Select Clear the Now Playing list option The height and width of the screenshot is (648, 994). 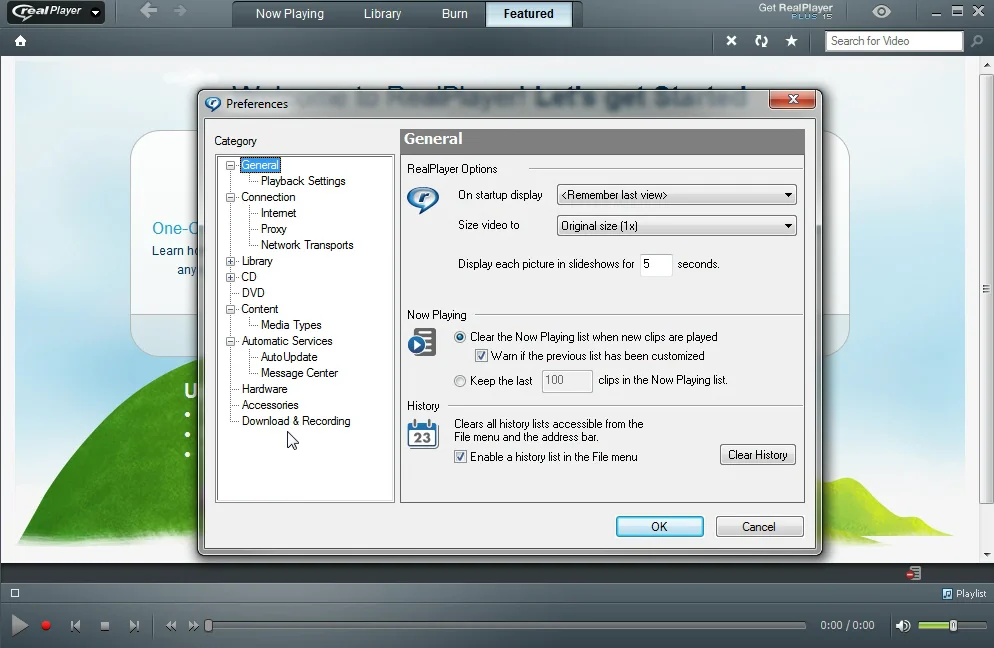pyautogui.click(x=460, y=337)
